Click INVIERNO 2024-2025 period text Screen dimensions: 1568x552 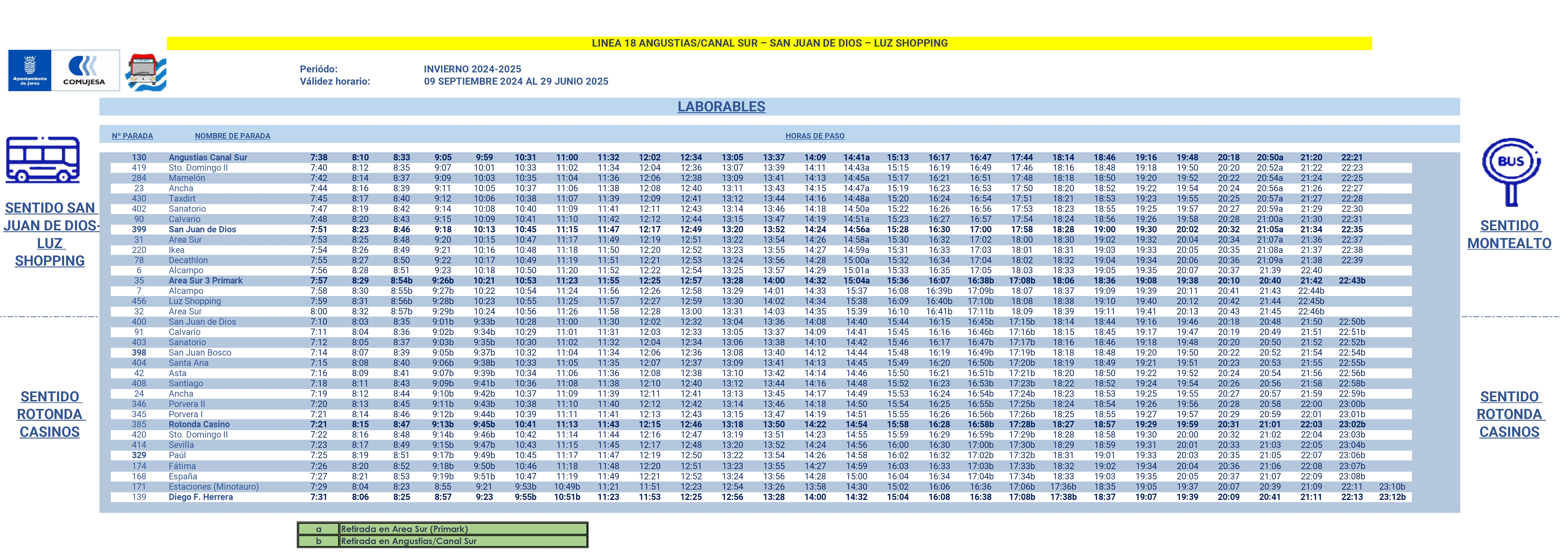coord(472,69)
